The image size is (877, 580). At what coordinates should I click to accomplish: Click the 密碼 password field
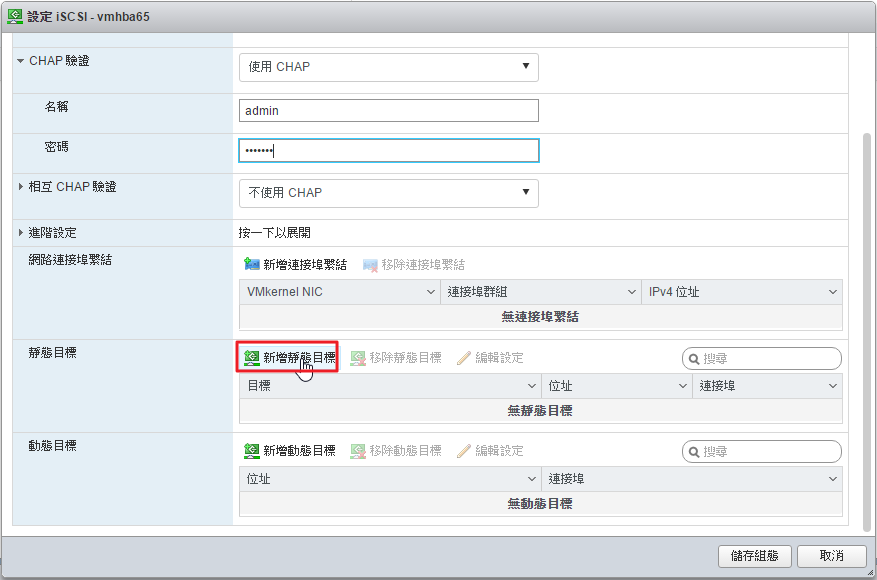tap(389, 150)
